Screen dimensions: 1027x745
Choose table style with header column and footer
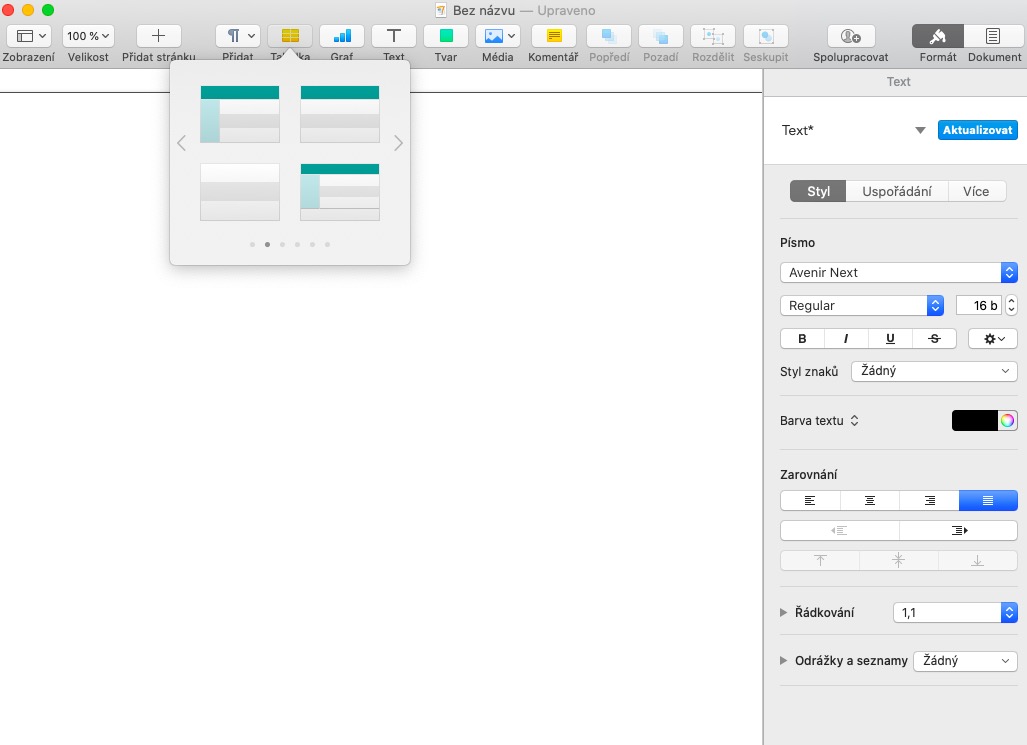(x=340, y=192)
